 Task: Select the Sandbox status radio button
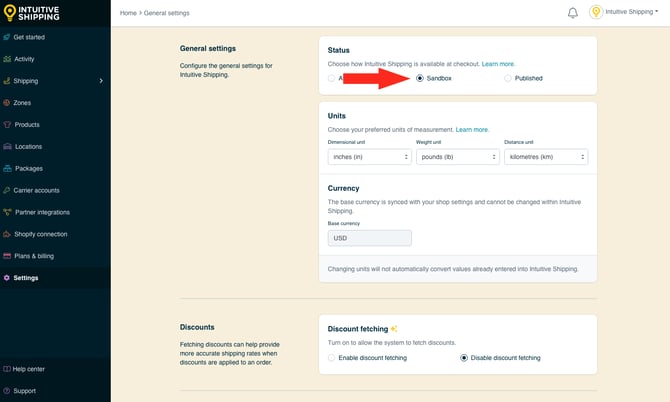[420, 78]
